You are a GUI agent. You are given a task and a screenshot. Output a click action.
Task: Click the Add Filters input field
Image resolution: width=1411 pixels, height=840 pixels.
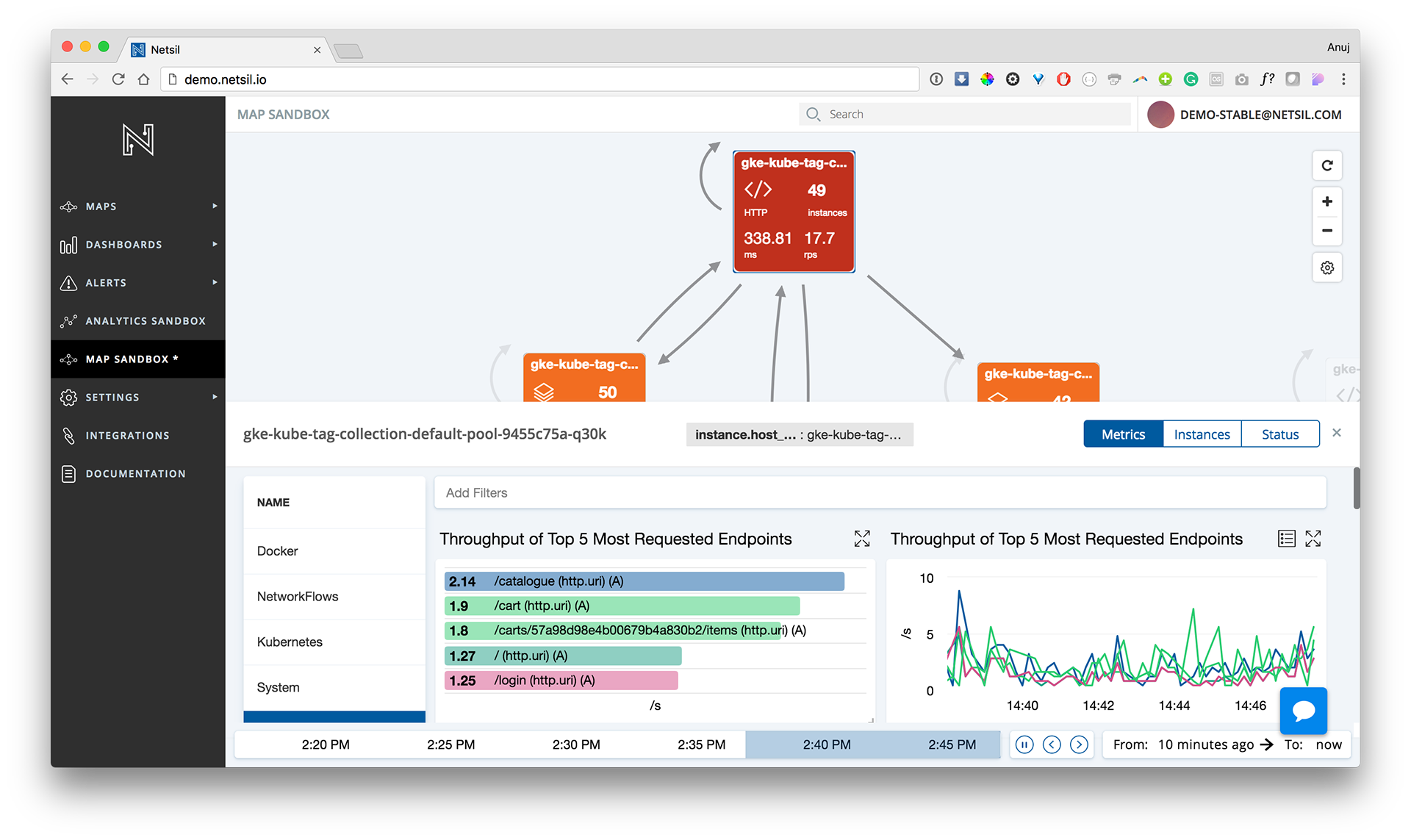tap(879, 493)
